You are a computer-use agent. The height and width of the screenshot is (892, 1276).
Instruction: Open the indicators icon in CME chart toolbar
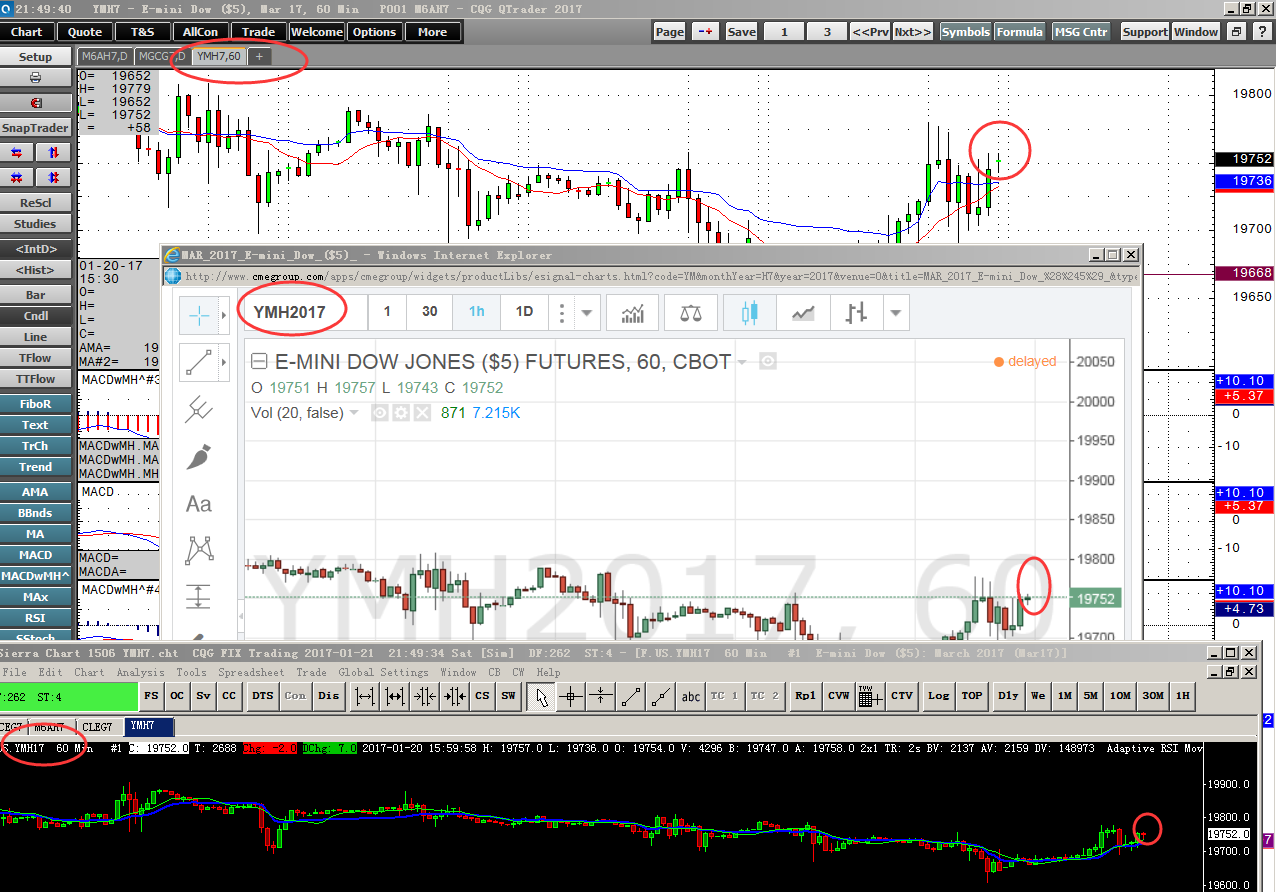point(633,312)
